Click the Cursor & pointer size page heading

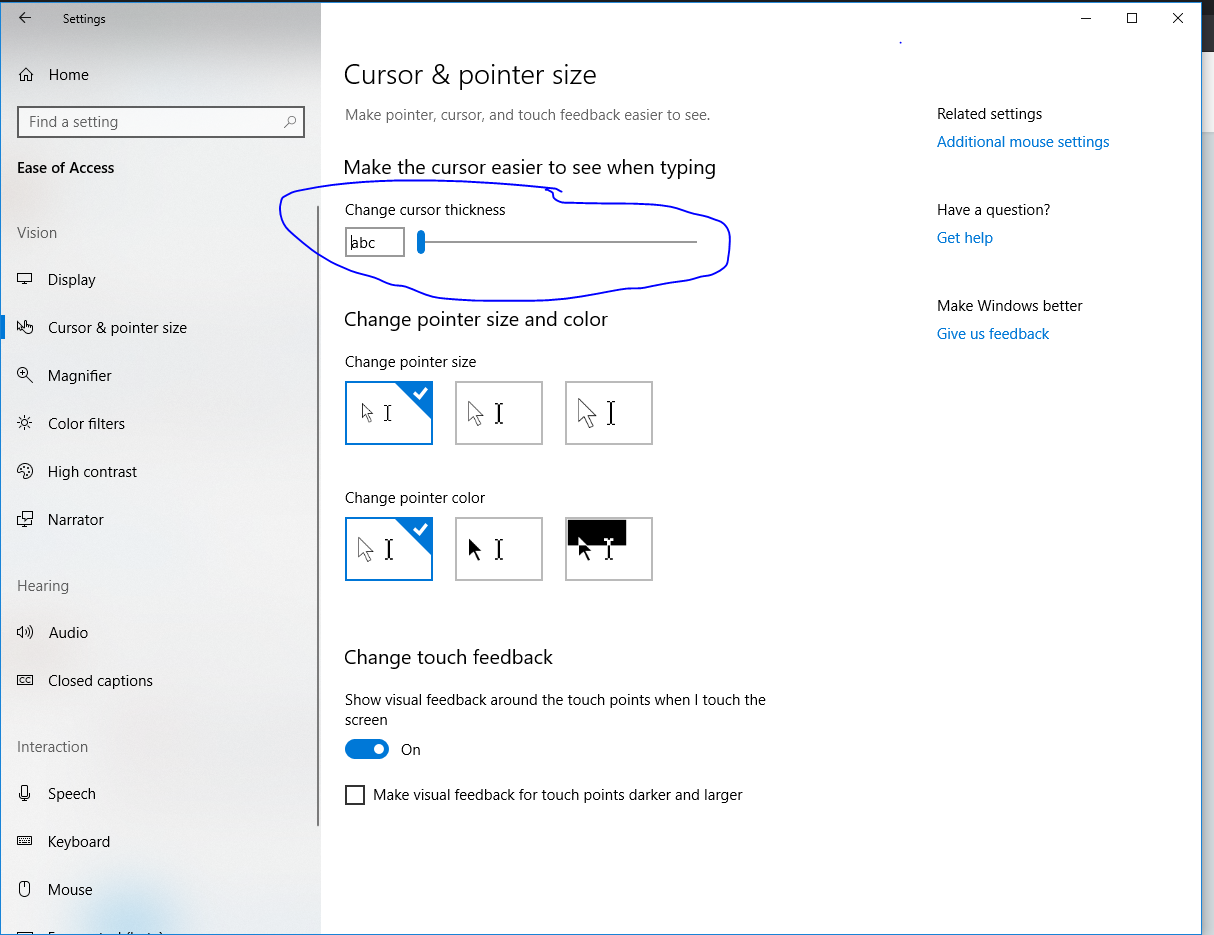click(470, 75)
